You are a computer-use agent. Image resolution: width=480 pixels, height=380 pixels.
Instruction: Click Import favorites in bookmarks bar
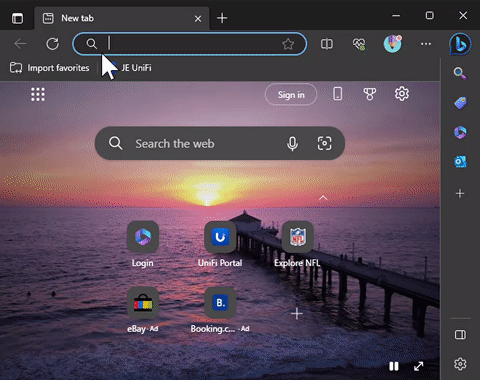pos(49,68)
